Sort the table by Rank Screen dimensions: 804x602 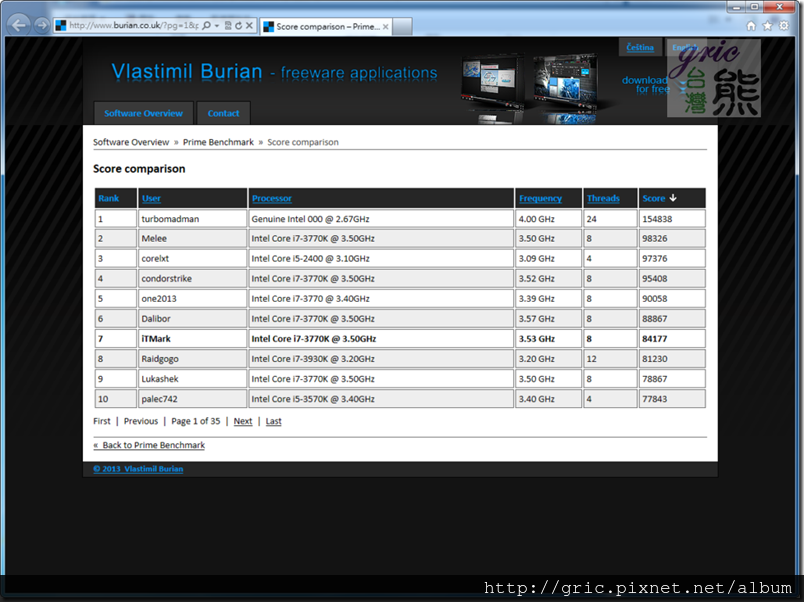[x=109, y=198]
